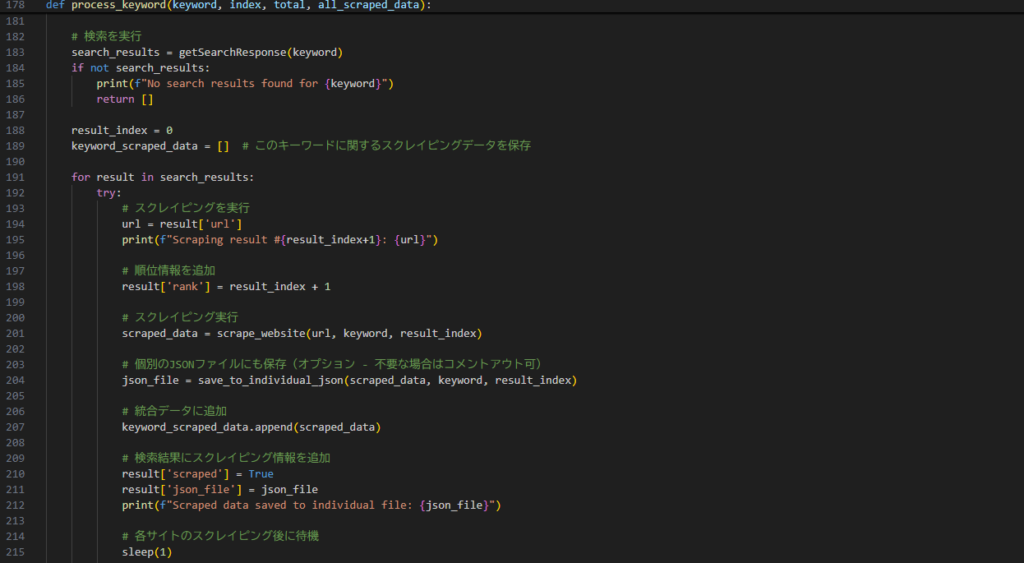Click comment '# スクレイピングを実行'
The height and width of the screenshot is (563, 1024).
[x=185, y=208]
